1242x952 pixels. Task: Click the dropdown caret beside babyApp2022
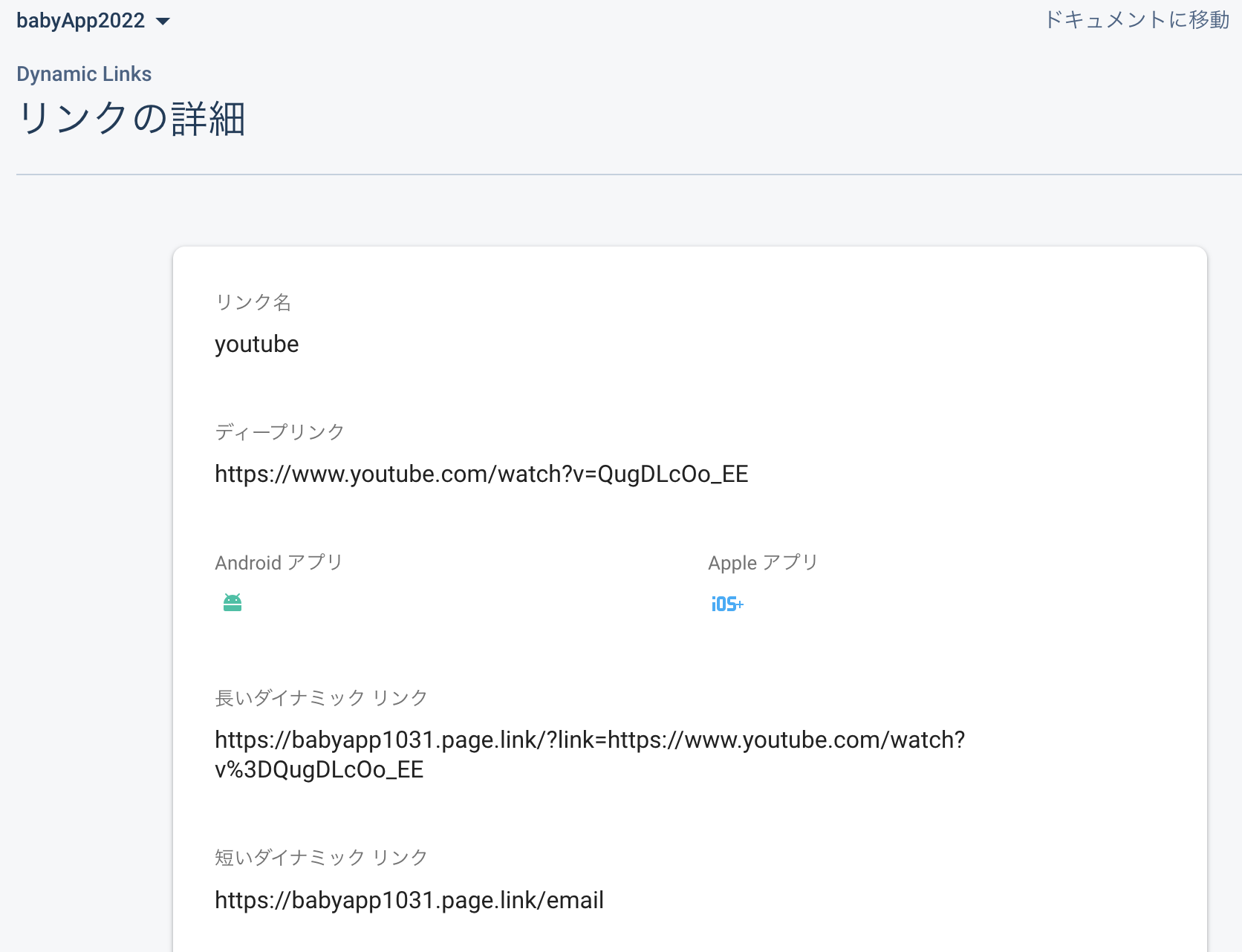point(163,21)
